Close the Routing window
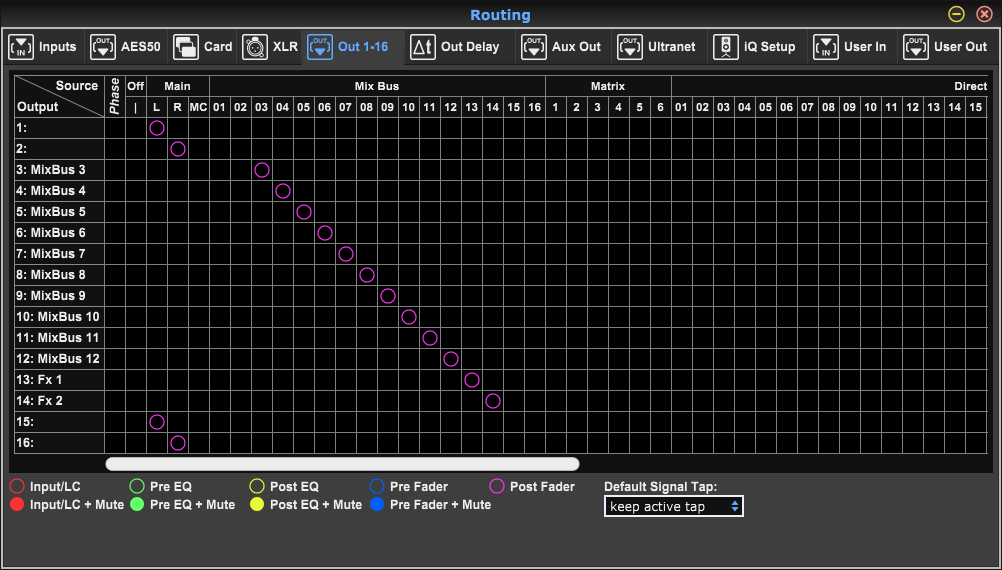This screenshot has width=1002, height=570. click(x=984, y=14)
